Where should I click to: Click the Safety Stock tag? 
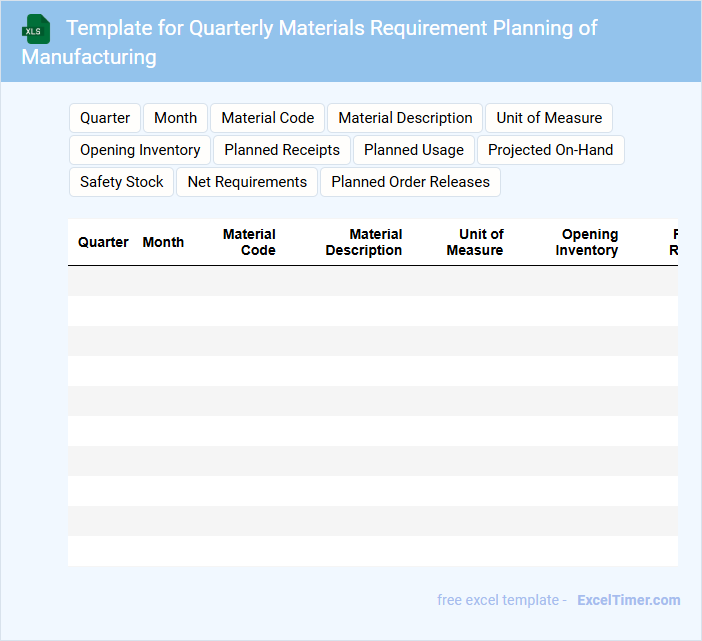tap(122, 182)
